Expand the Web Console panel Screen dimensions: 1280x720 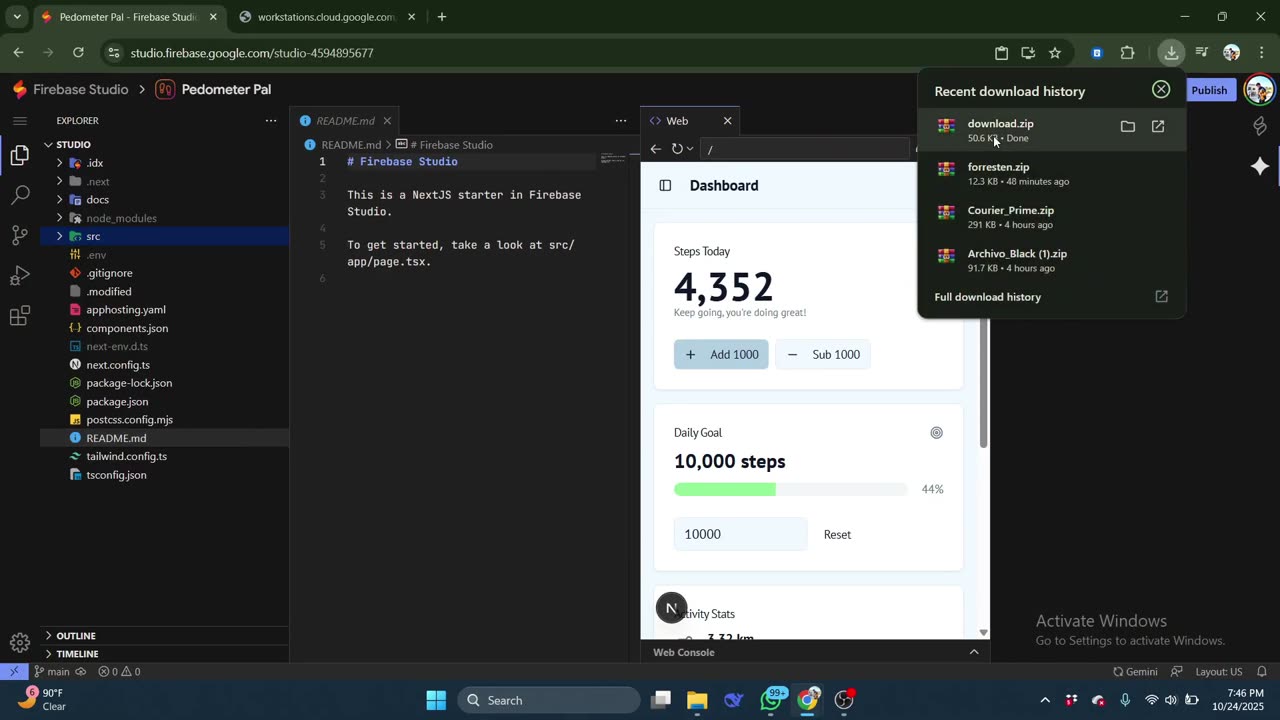coord(974,652)
